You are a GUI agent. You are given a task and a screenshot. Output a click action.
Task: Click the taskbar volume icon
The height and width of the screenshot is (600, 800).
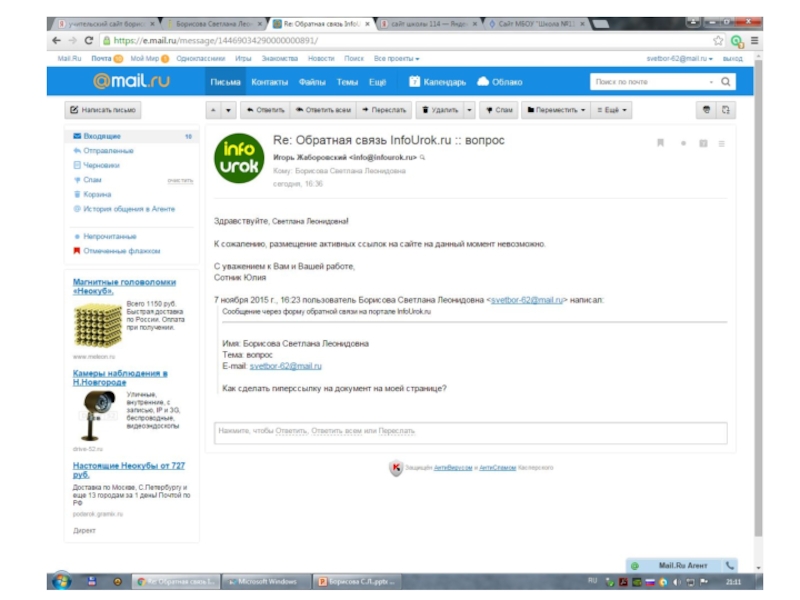[x=677, y=582]
